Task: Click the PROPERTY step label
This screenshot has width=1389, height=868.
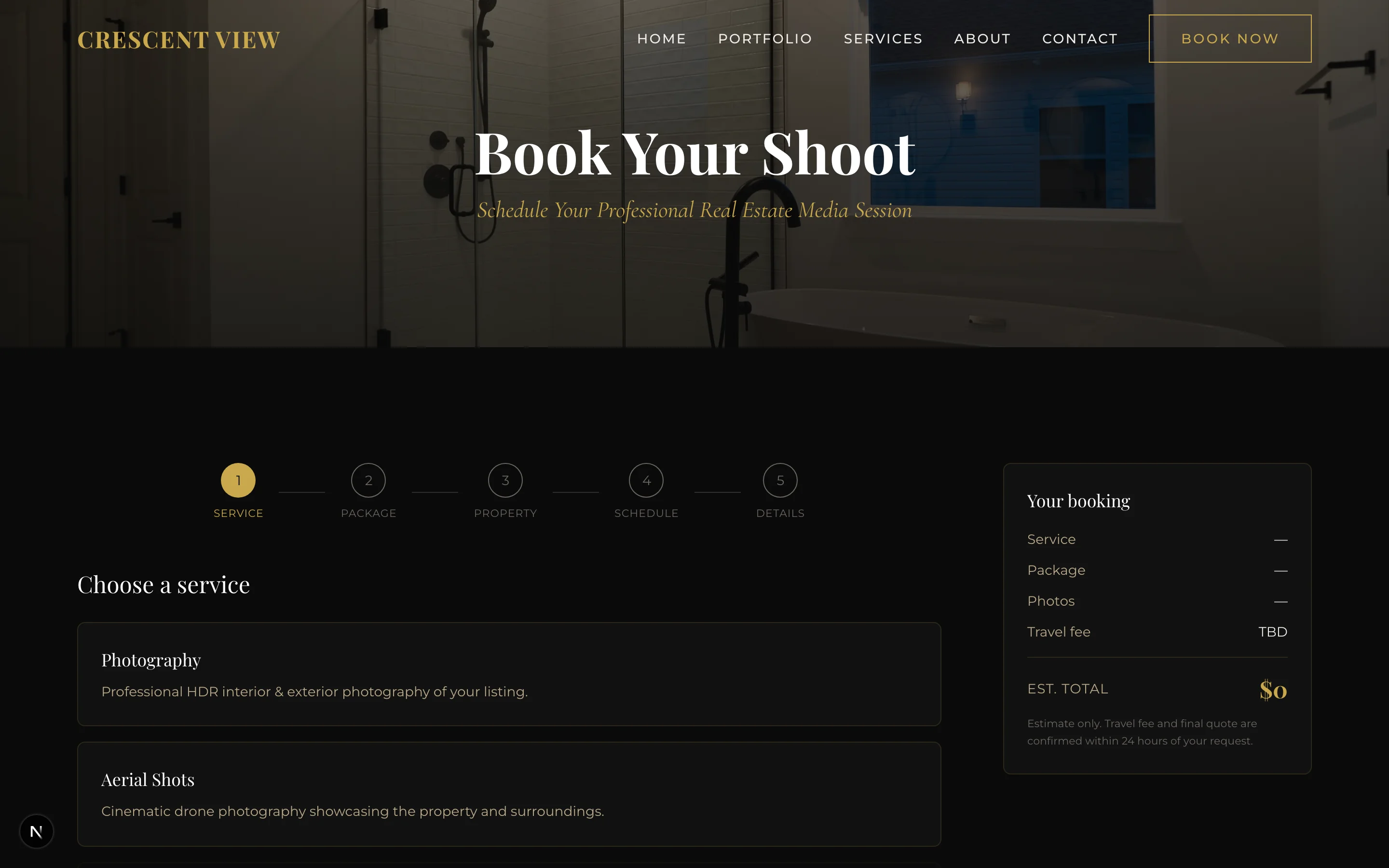Action: click(x=505, y=513)
